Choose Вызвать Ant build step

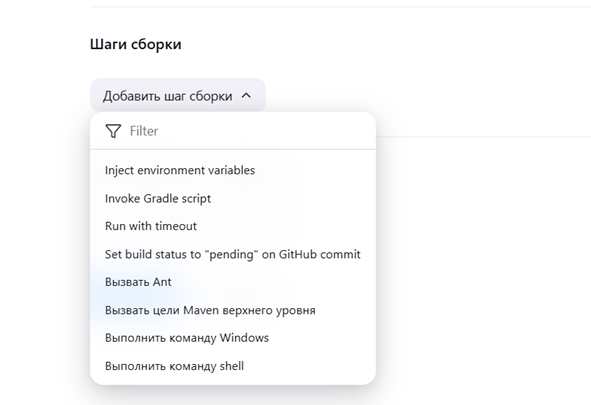pyautogui.click(x=233, y=282)
